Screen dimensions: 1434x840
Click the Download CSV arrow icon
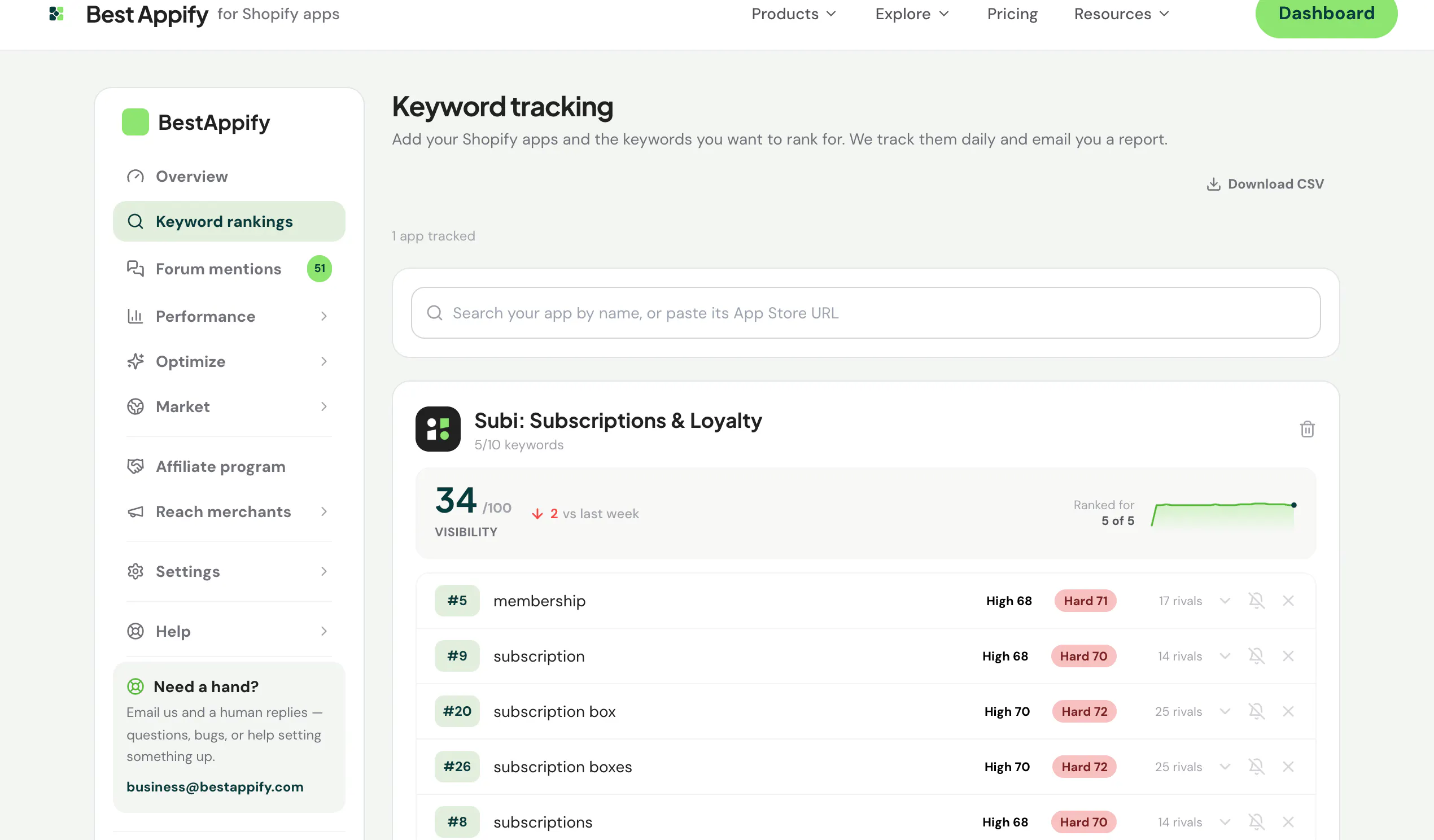coord(1213,184)
